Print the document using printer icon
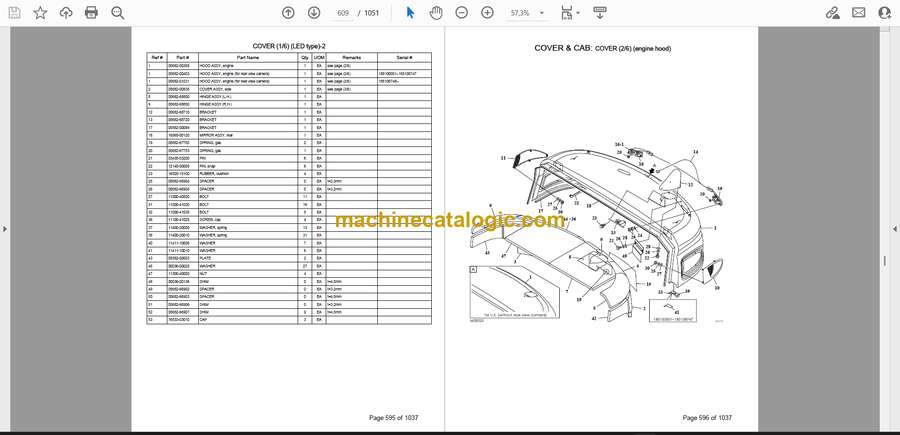Image resolution: width=900 pixels, height=435 pixels. point(91,13)
